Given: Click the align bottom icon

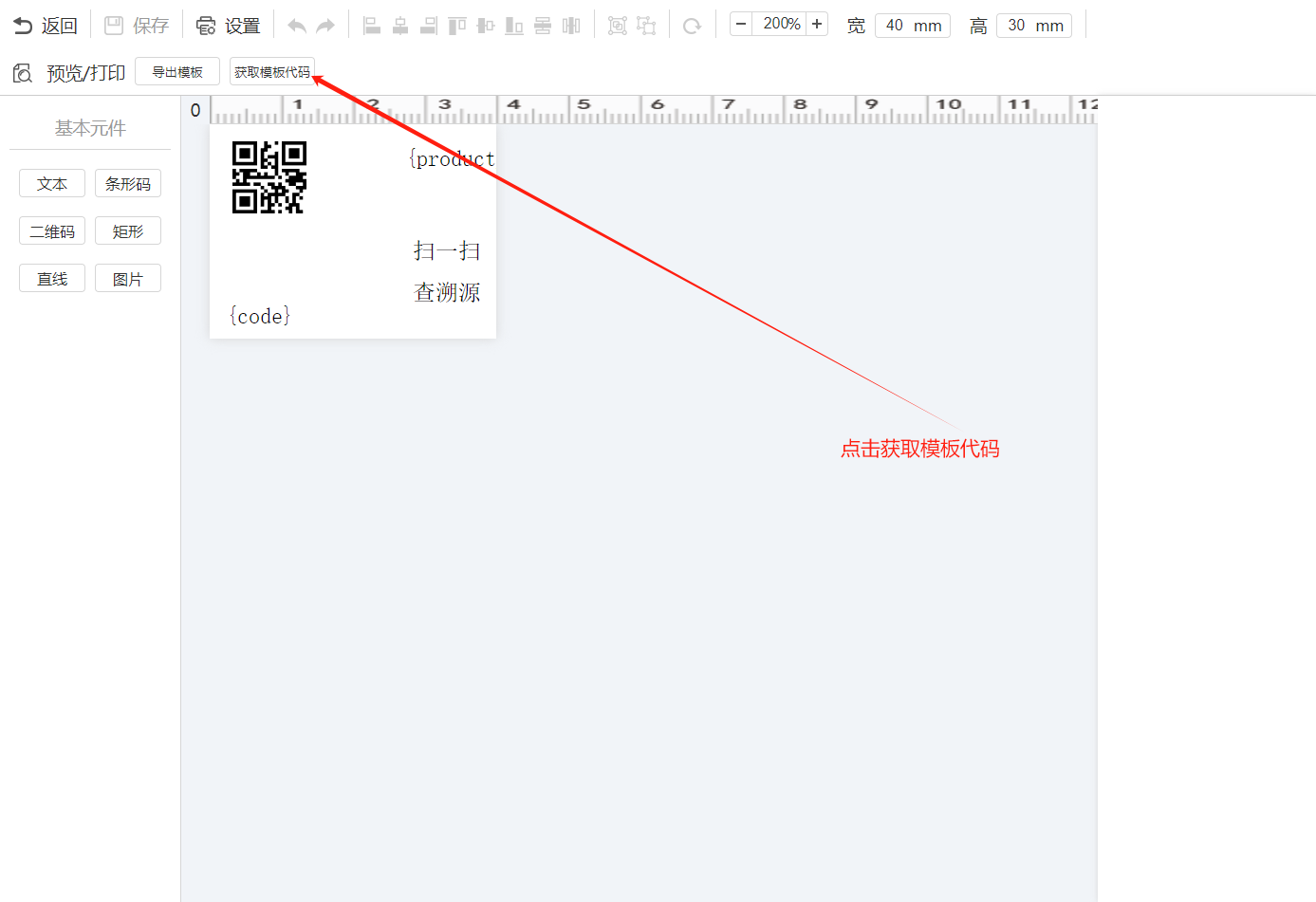Looking at the screenshot, I should 514,26.
